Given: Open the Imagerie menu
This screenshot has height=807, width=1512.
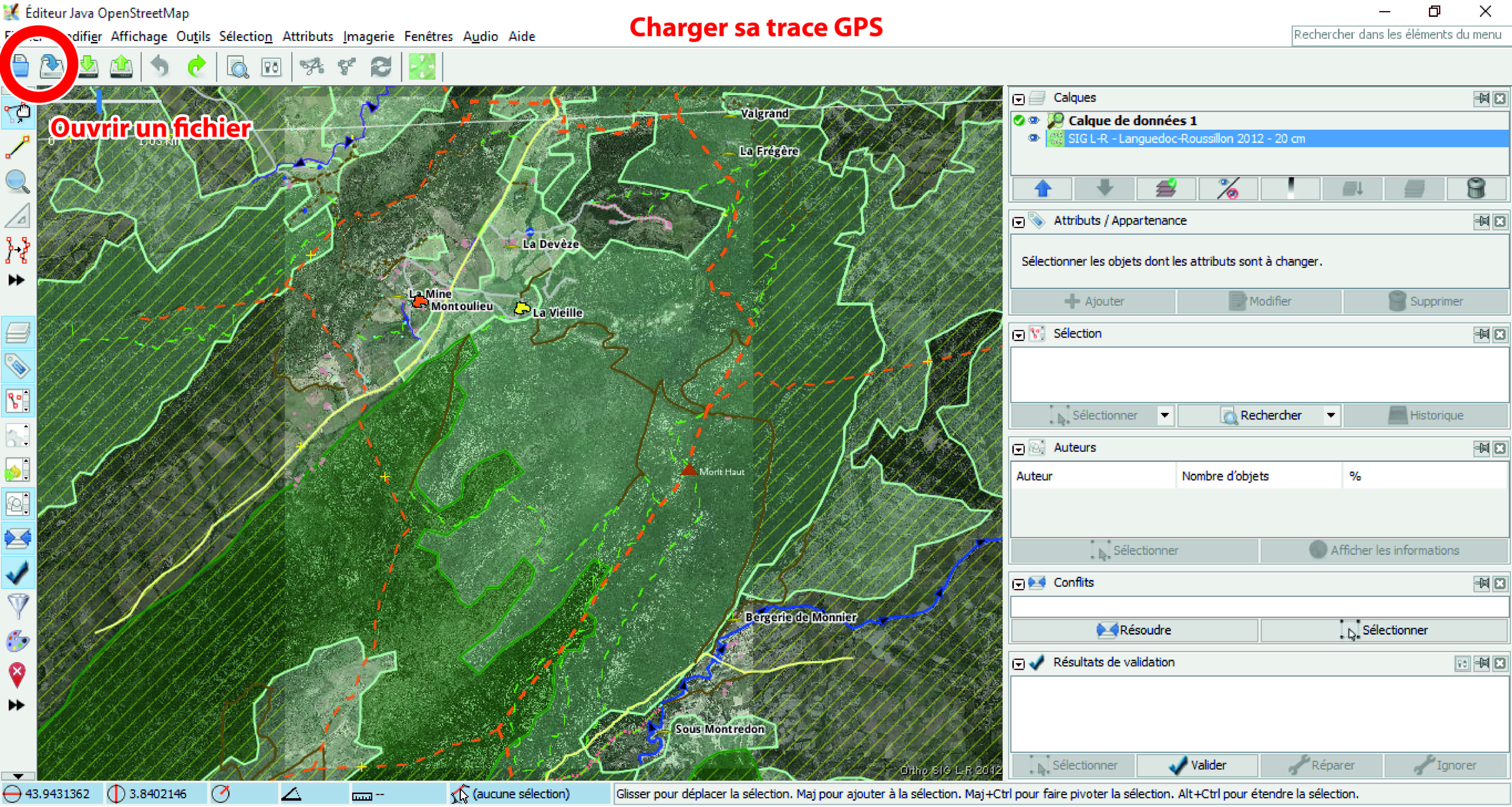Looking at the screenshot, I should [368, 36].
